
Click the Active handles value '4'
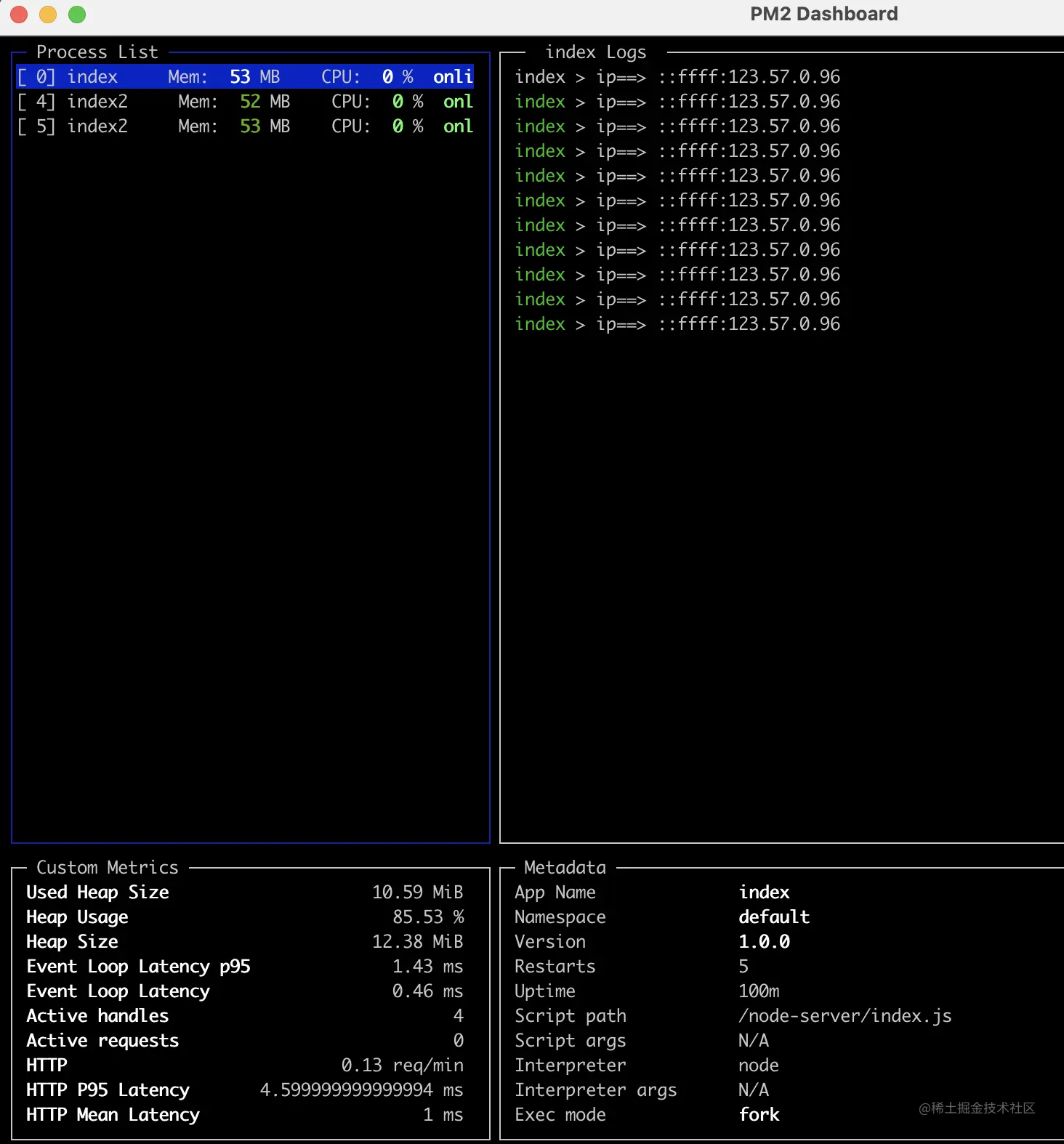click(459, 1016)
